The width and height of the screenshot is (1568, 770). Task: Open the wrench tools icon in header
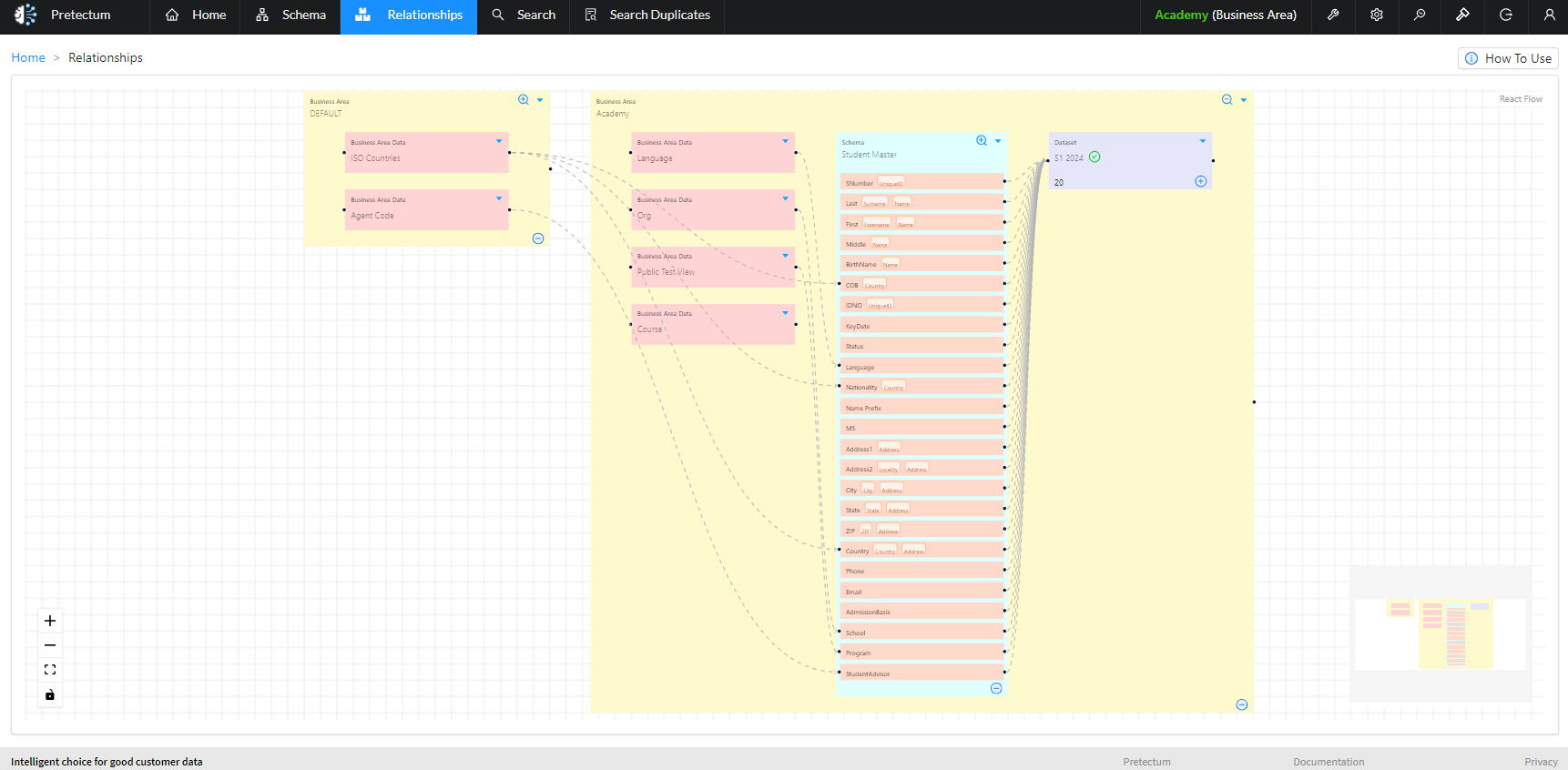tap(1333, 15)
